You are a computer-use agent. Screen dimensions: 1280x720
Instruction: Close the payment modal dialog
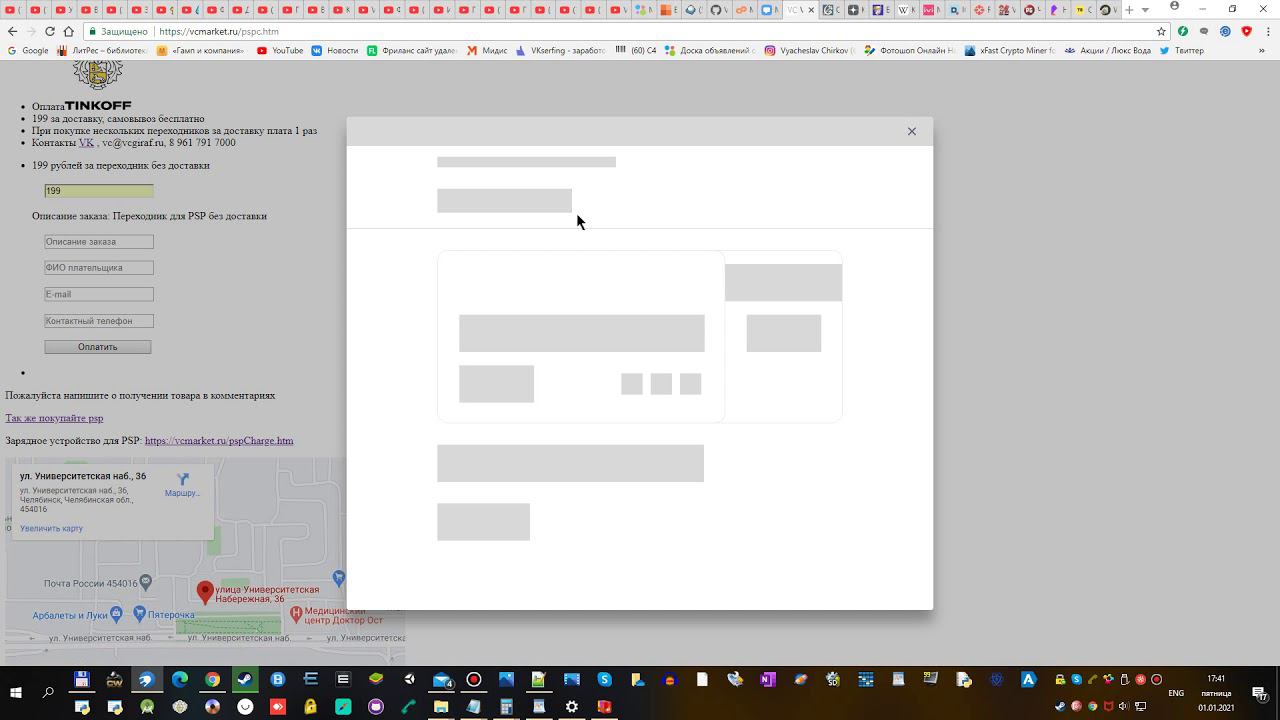pos(911,131)
